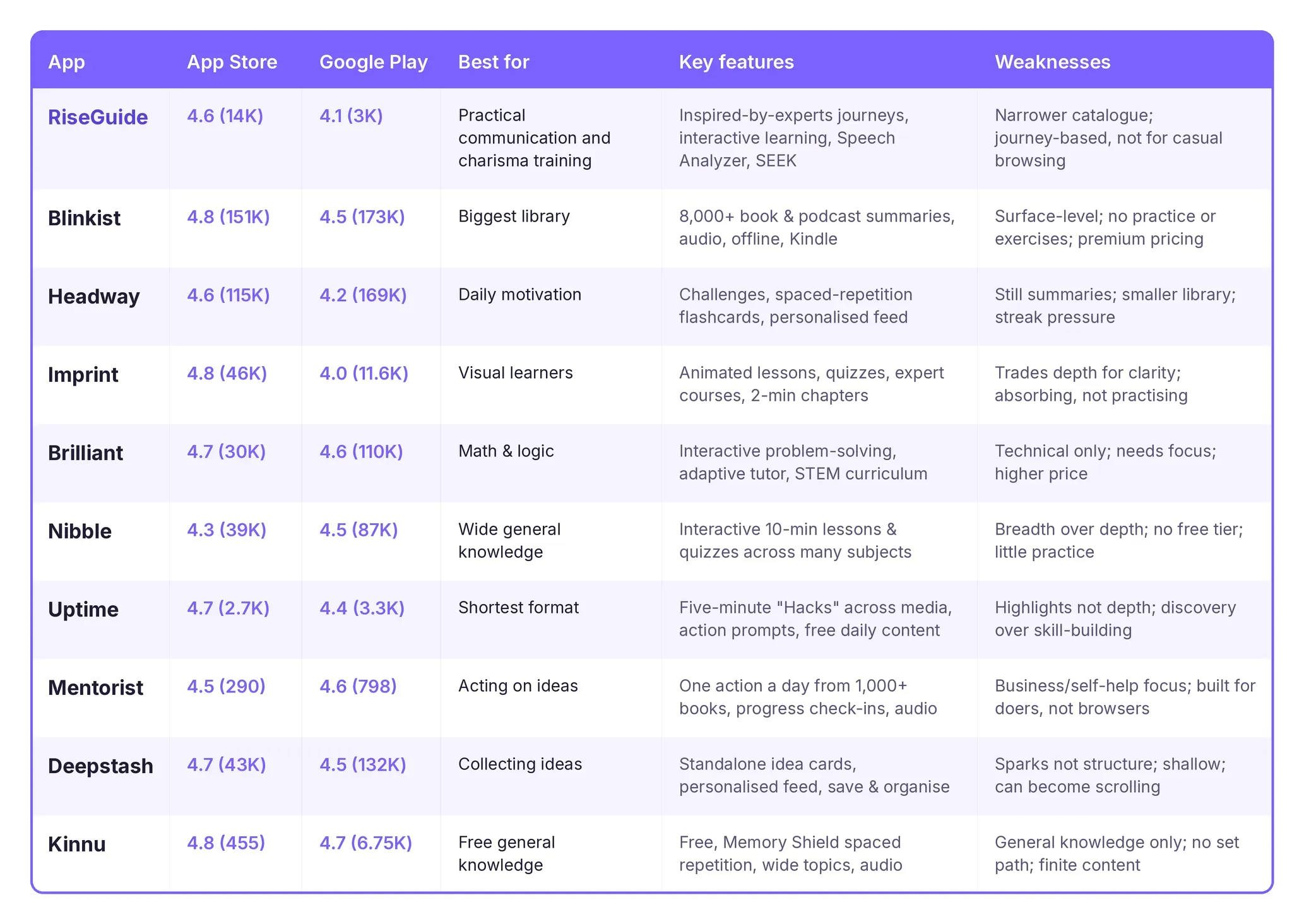Click Nibble's App Store rating 4.3 (39K)
Viewport: 1304px width, 924px height.
(x=227, y=530)
